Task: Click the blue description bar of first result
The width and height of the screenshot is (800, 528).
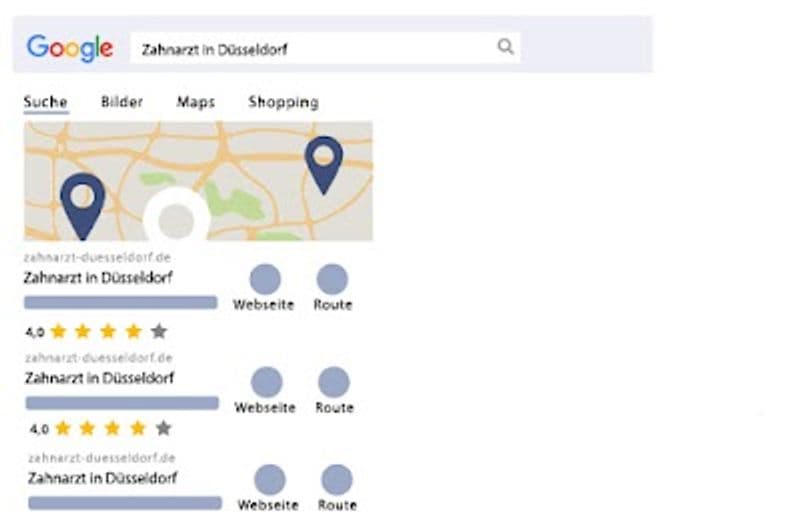Action: coord(120,303)
